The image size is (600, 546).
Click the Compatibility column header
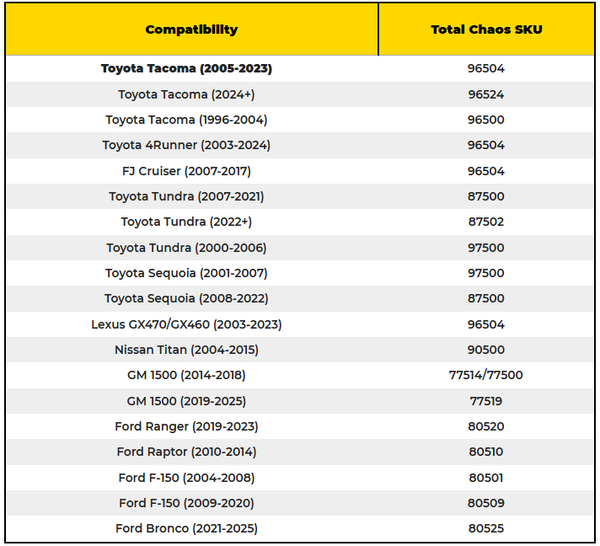(192, 29)
